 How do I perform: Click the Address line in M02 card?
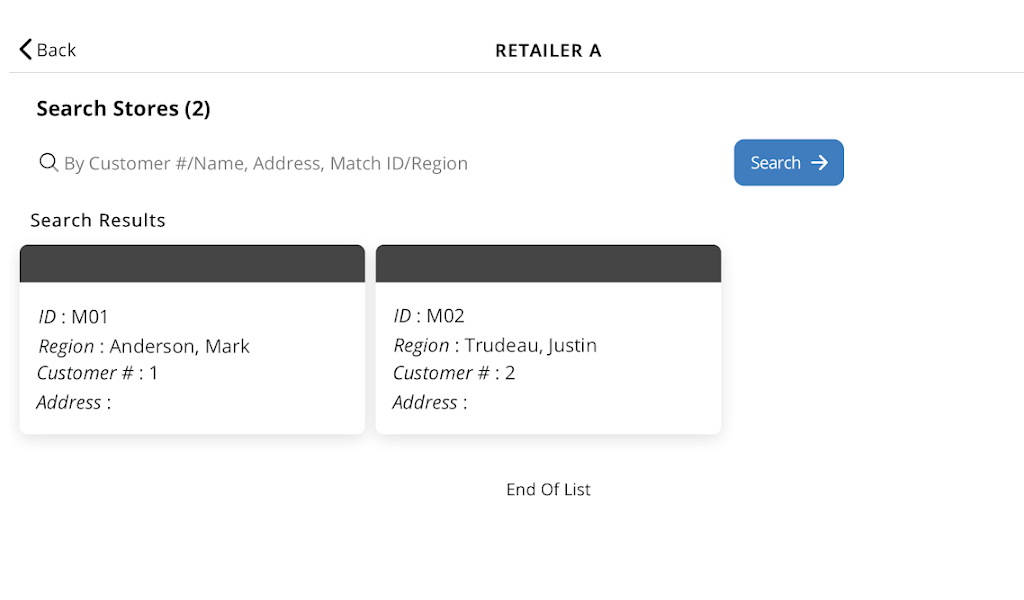pos(430,402)
